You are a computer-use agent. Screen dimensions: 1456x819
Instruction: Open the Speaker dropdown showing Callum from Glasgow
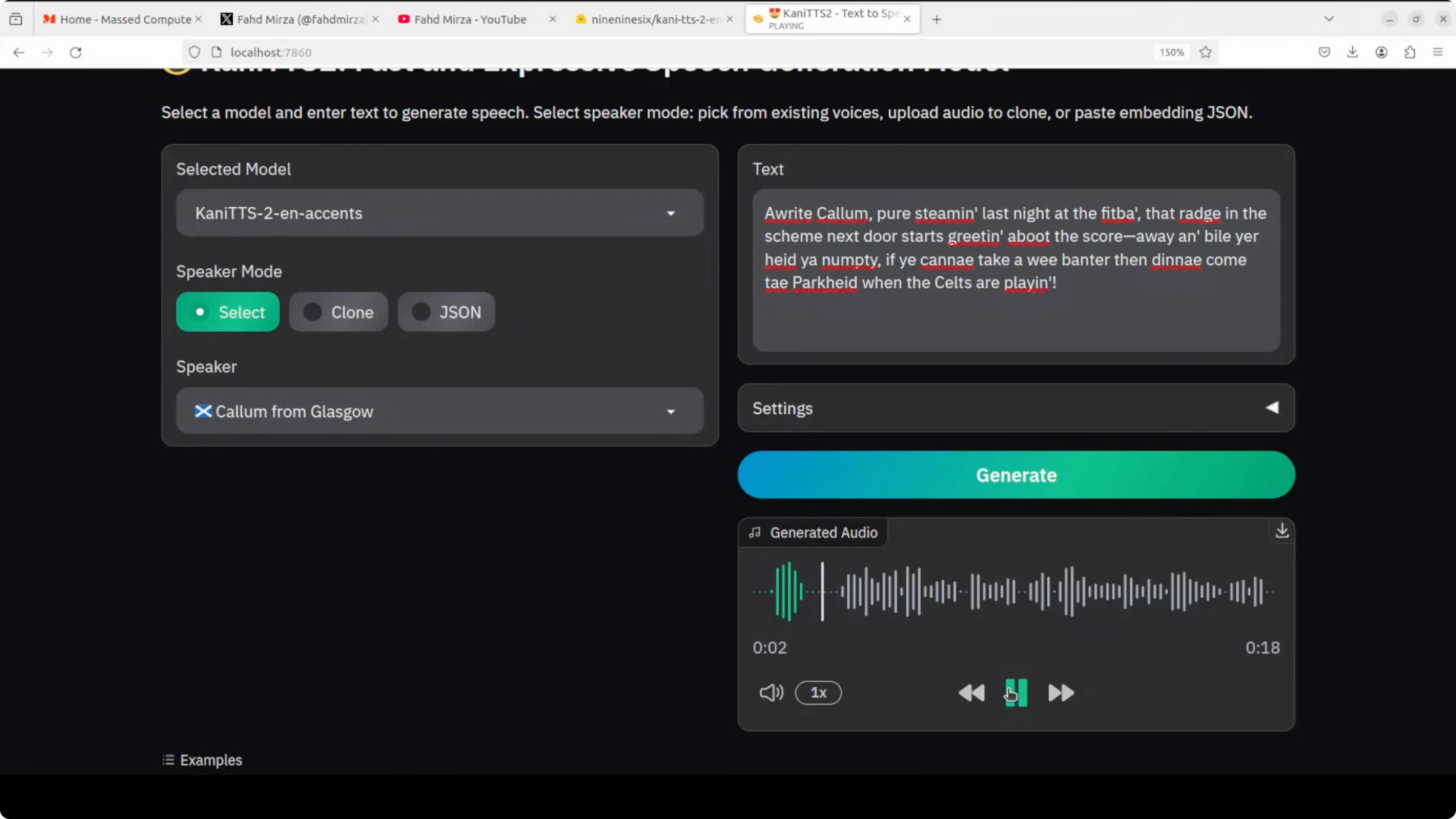pos(439,411)
